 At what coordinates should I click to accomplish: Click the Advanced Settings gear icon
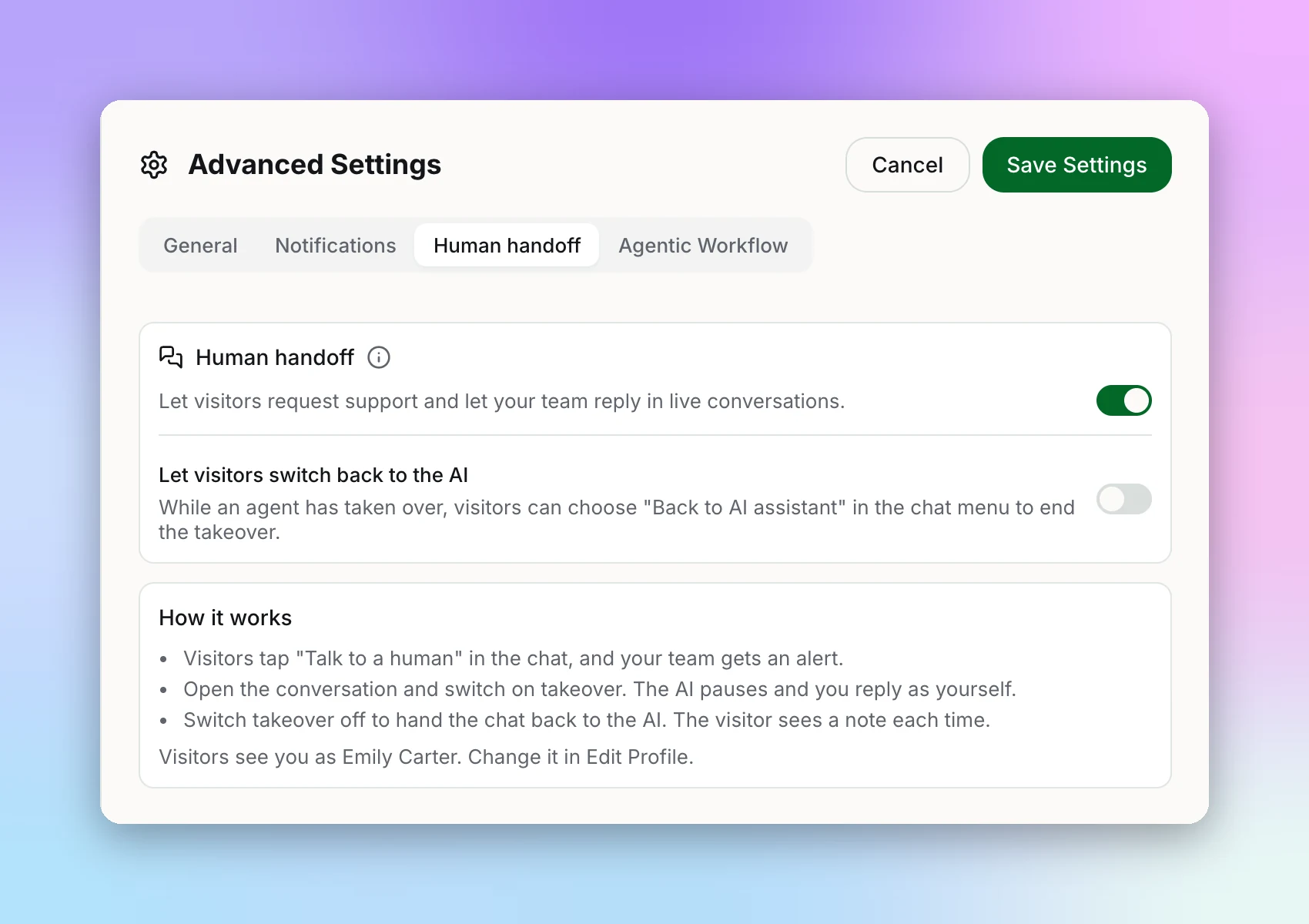click(x=154, y=165)
